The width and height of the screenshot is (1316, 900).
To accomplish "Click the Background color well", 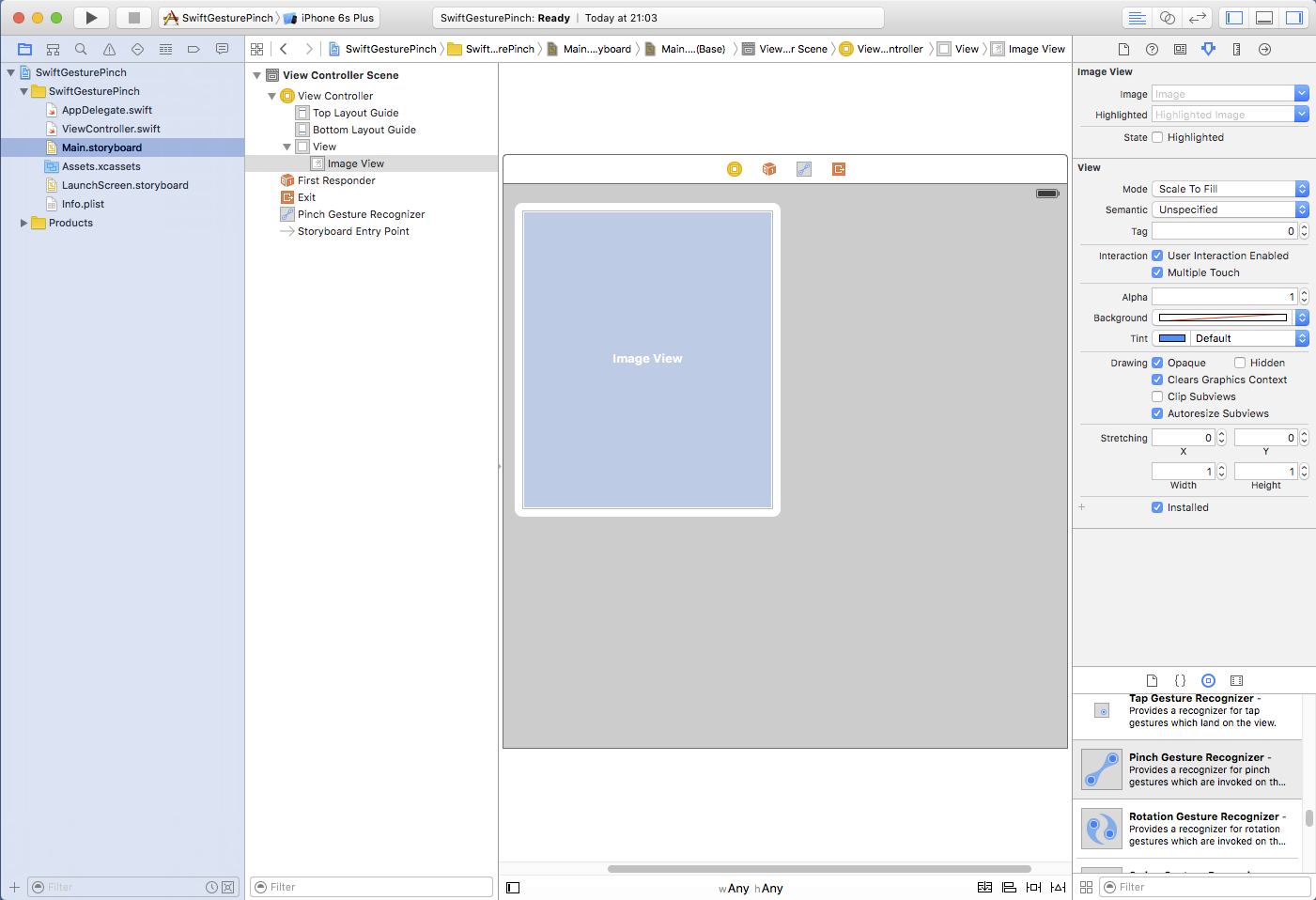I will coord(1222,318).
